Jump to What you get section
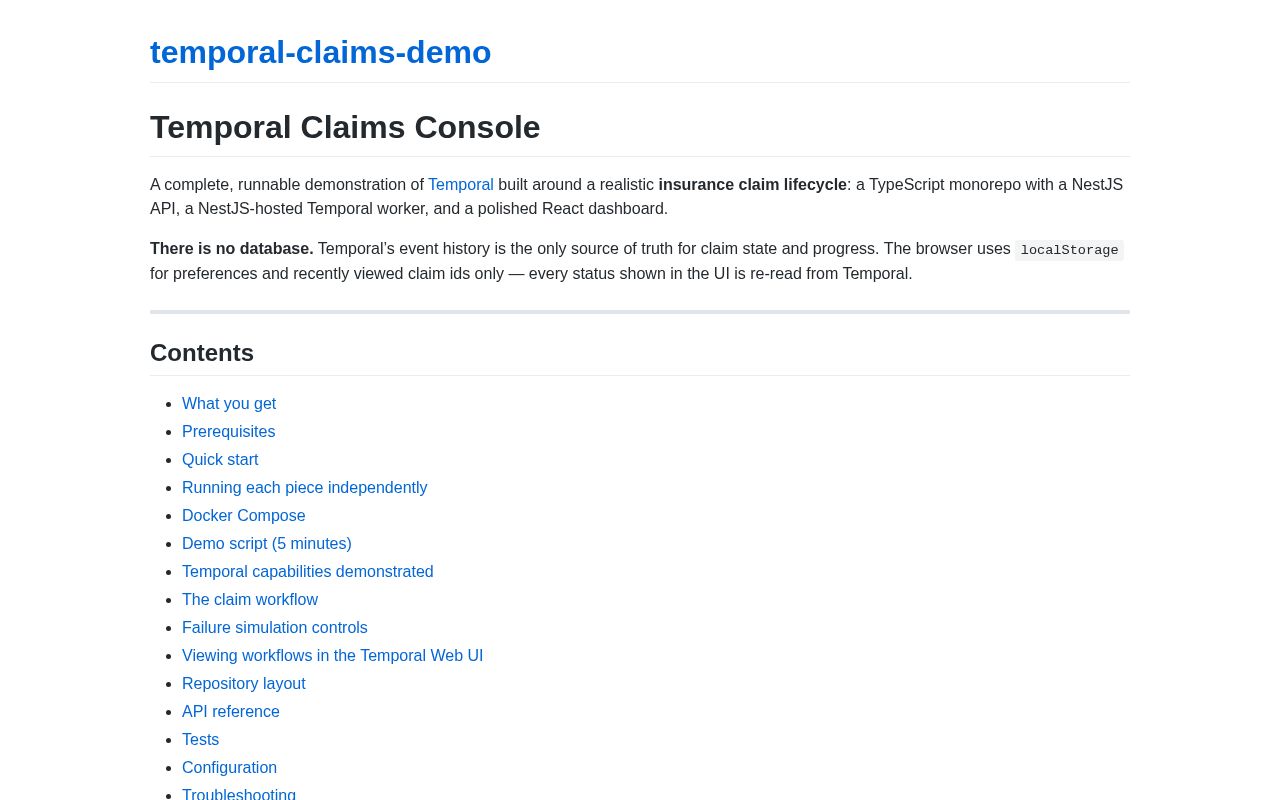Viewport: 1280px width, 800px height. tap(229, 404)
